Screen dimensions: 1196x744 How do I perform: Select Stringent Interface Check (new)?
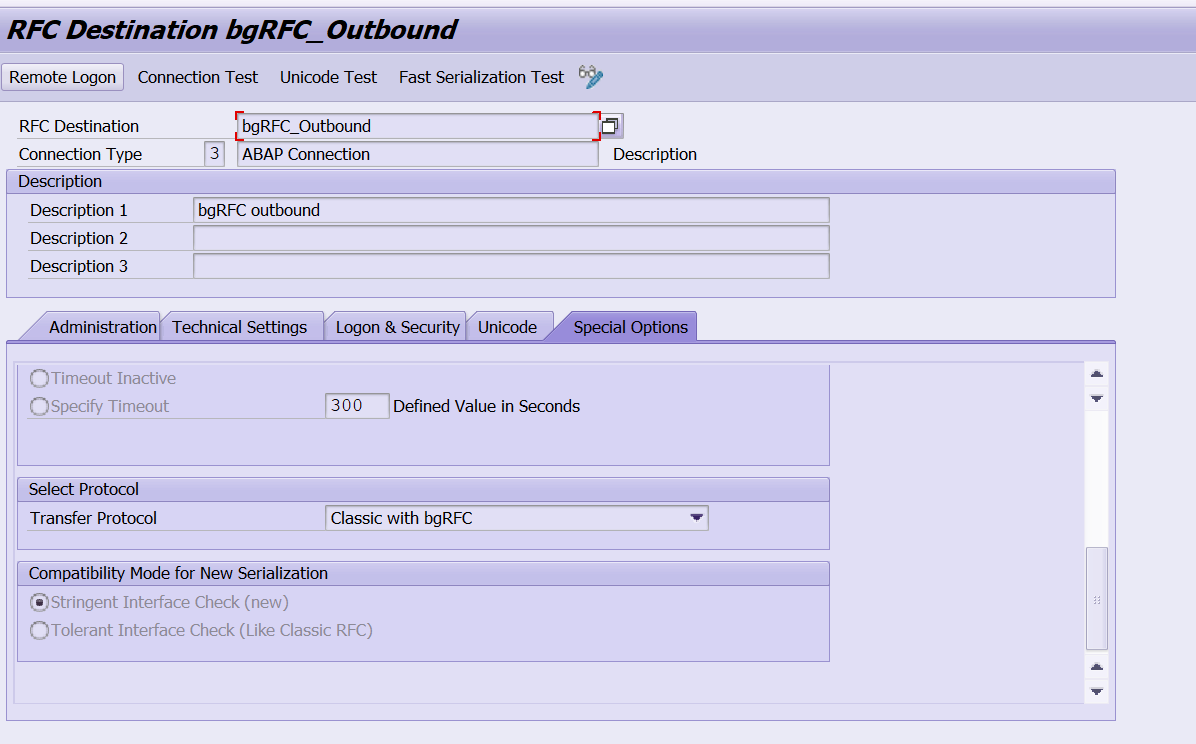pos(37,602)
